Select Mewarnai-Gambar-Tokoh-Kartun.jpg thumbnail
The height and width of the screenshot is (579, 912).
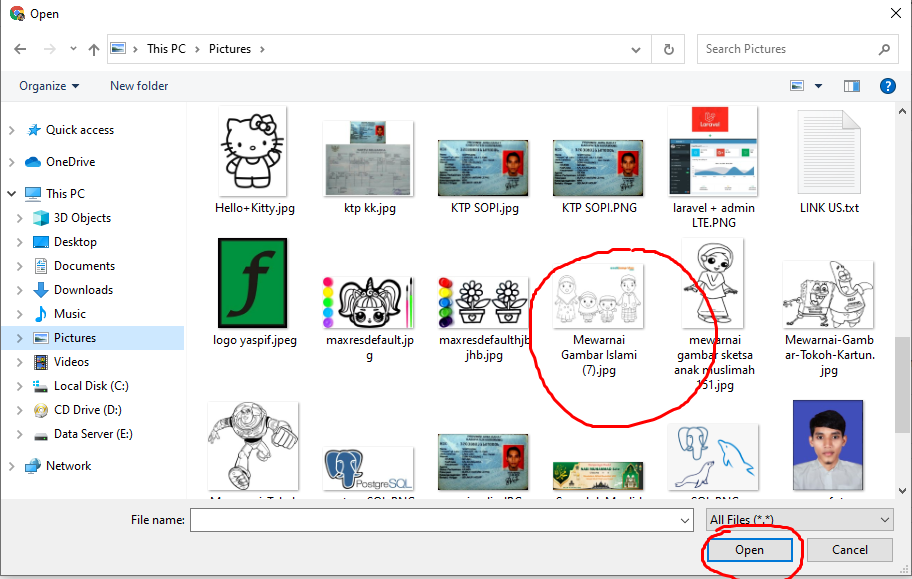pos(828,294)
